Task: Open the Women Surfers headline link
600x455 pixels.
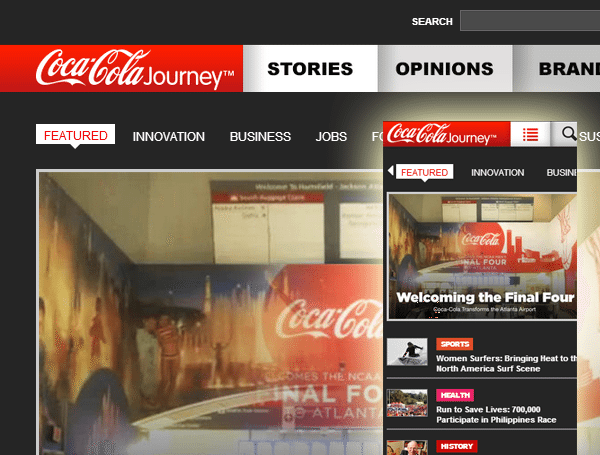Action: 507,364
